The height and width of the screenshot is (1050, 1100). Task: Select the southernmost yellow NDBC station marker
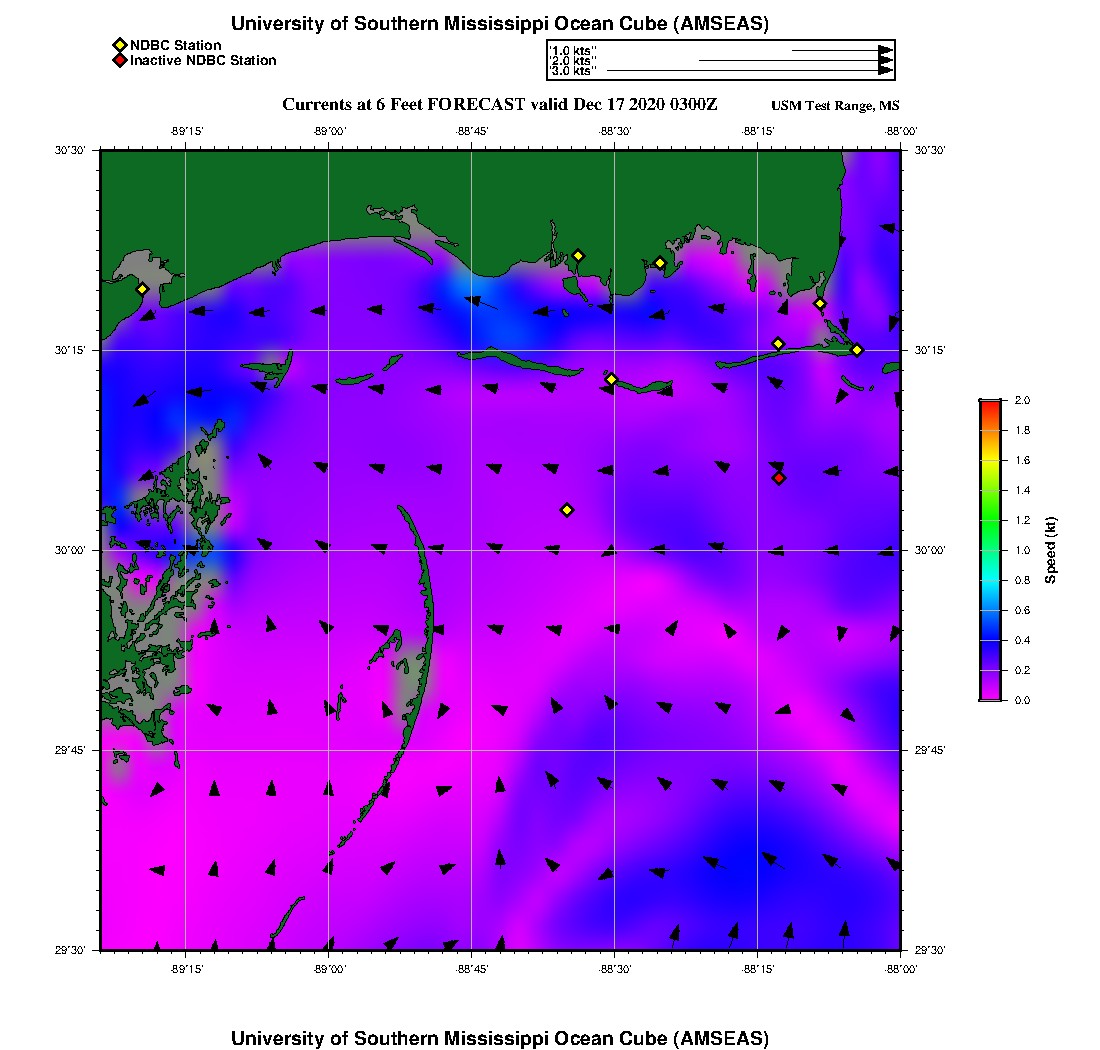[567, 510]
